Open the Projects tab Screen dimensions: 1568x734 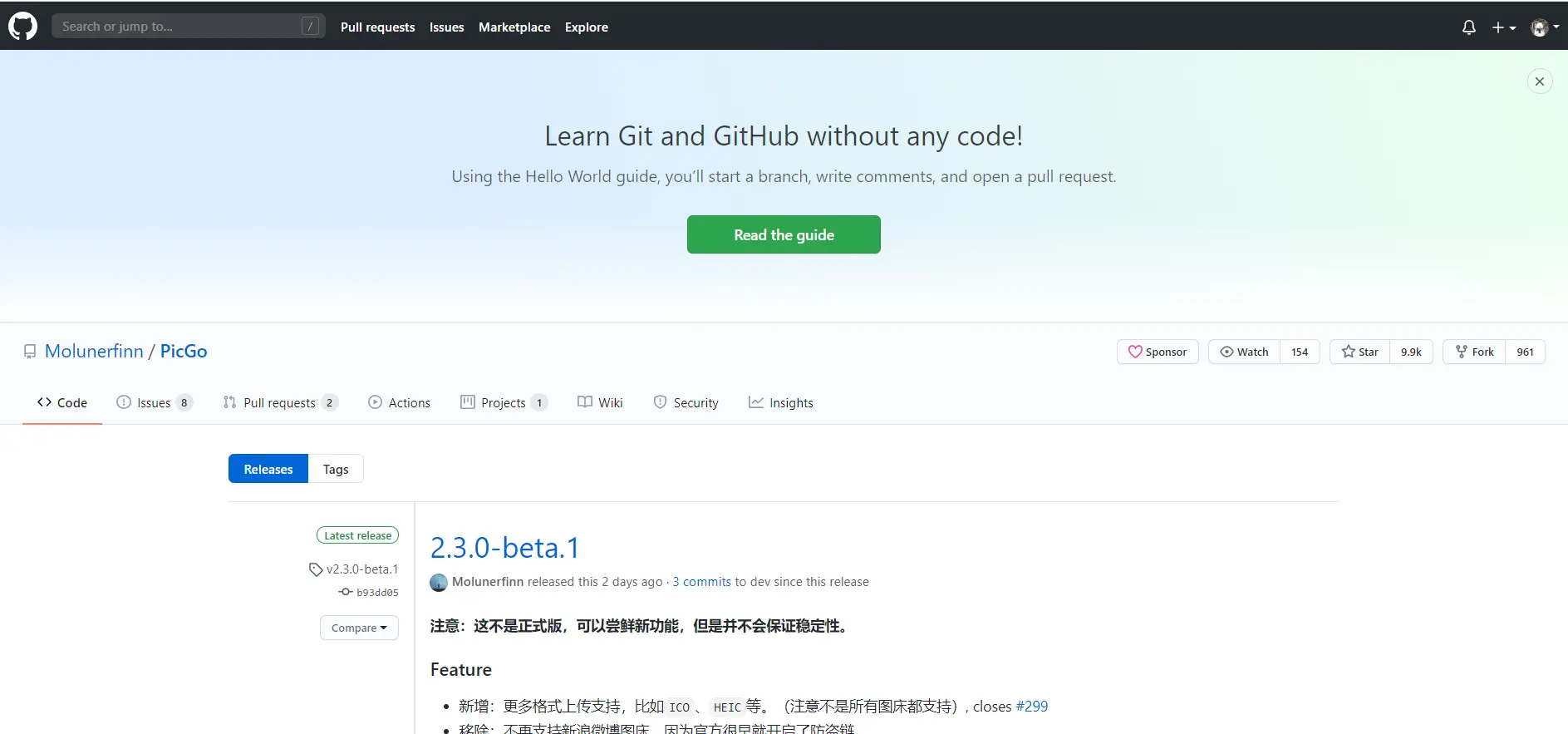504,402
